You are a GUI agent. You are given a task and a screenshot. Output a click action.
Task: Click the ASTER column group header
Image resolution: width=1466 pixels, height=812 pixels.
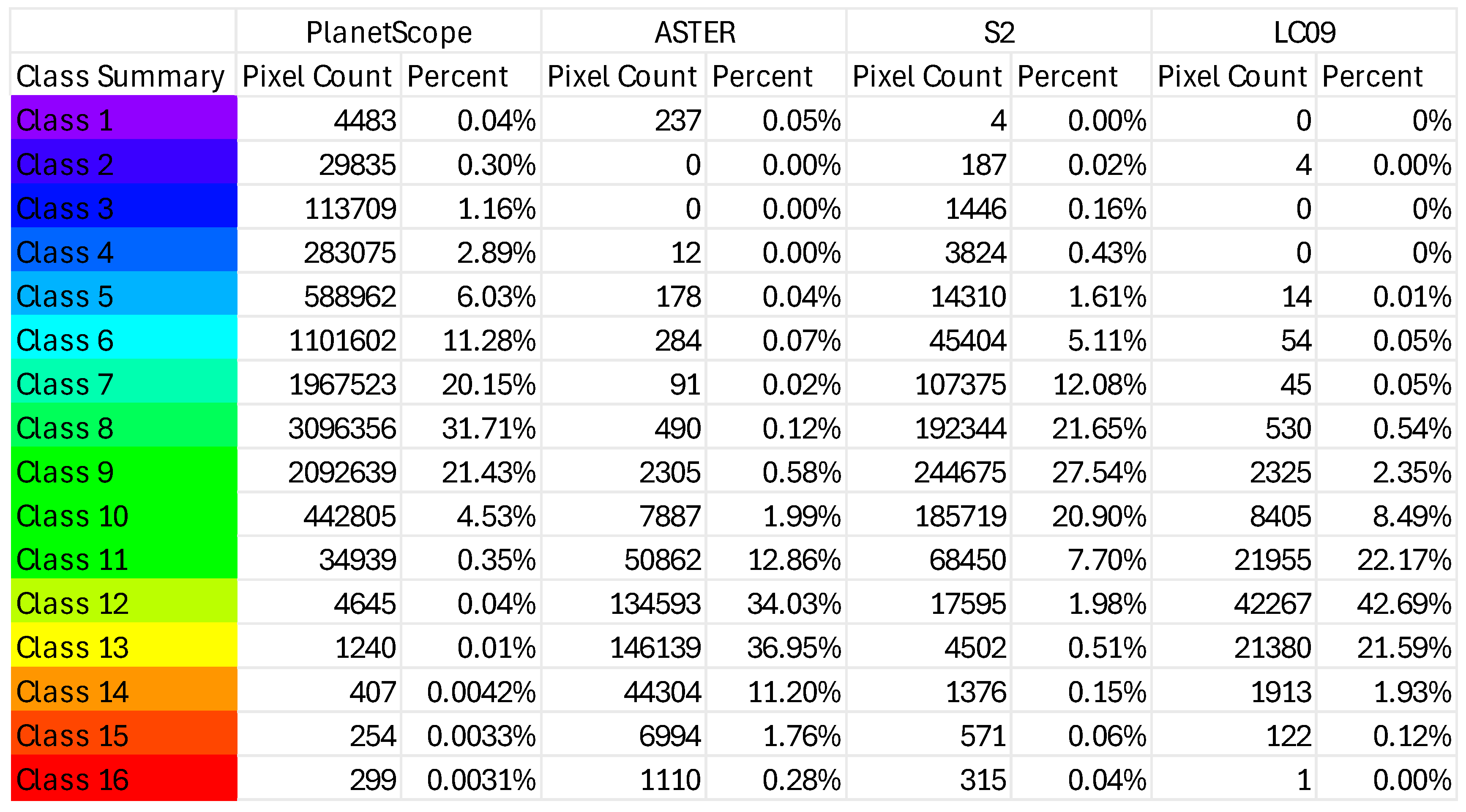(694, 32)
